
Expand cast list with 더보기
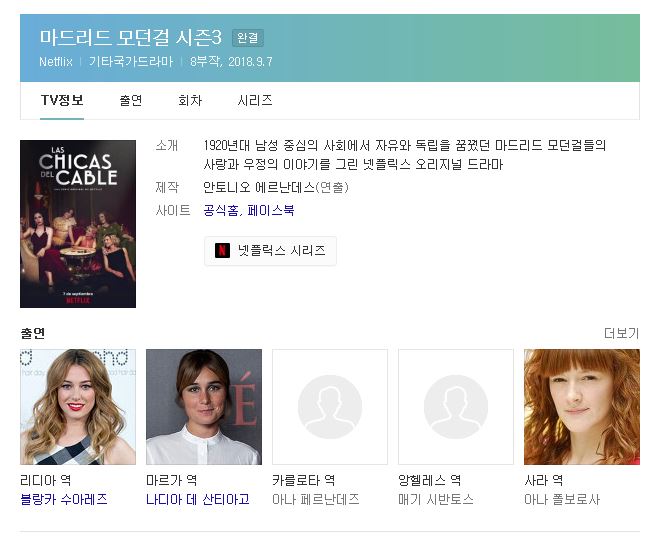pos(621,333)
